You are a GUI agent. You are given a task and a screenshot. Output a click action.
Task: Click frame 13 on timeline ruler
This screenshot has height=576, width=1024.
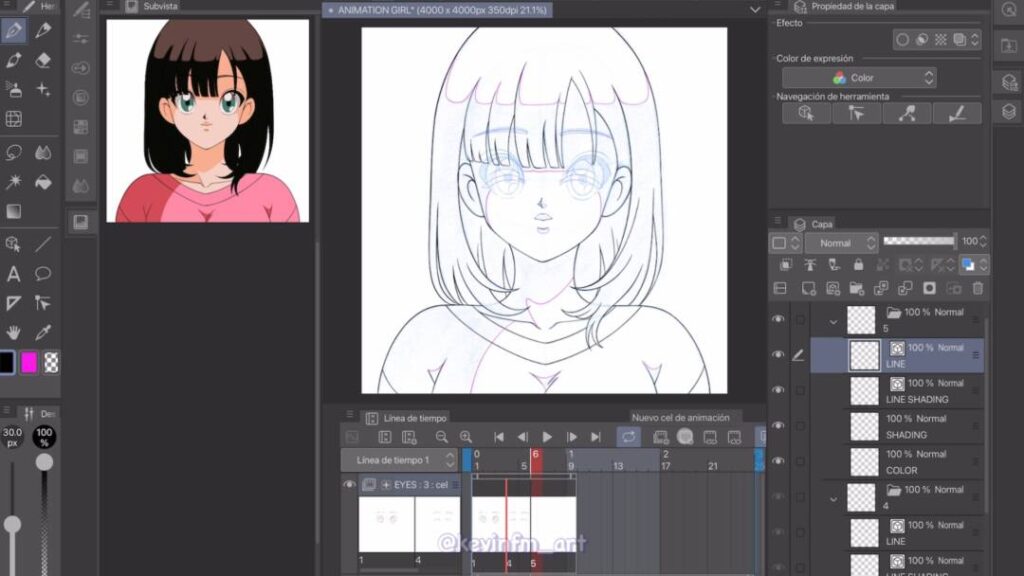pyautogui.click(x=618, y=466)
